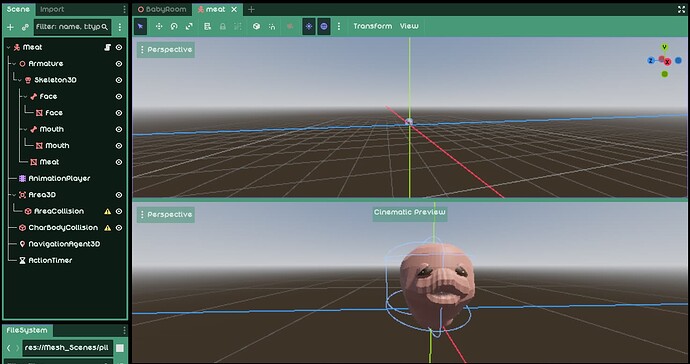Switch to the FileSystem dock tab
690x364 pixels.
27,330
